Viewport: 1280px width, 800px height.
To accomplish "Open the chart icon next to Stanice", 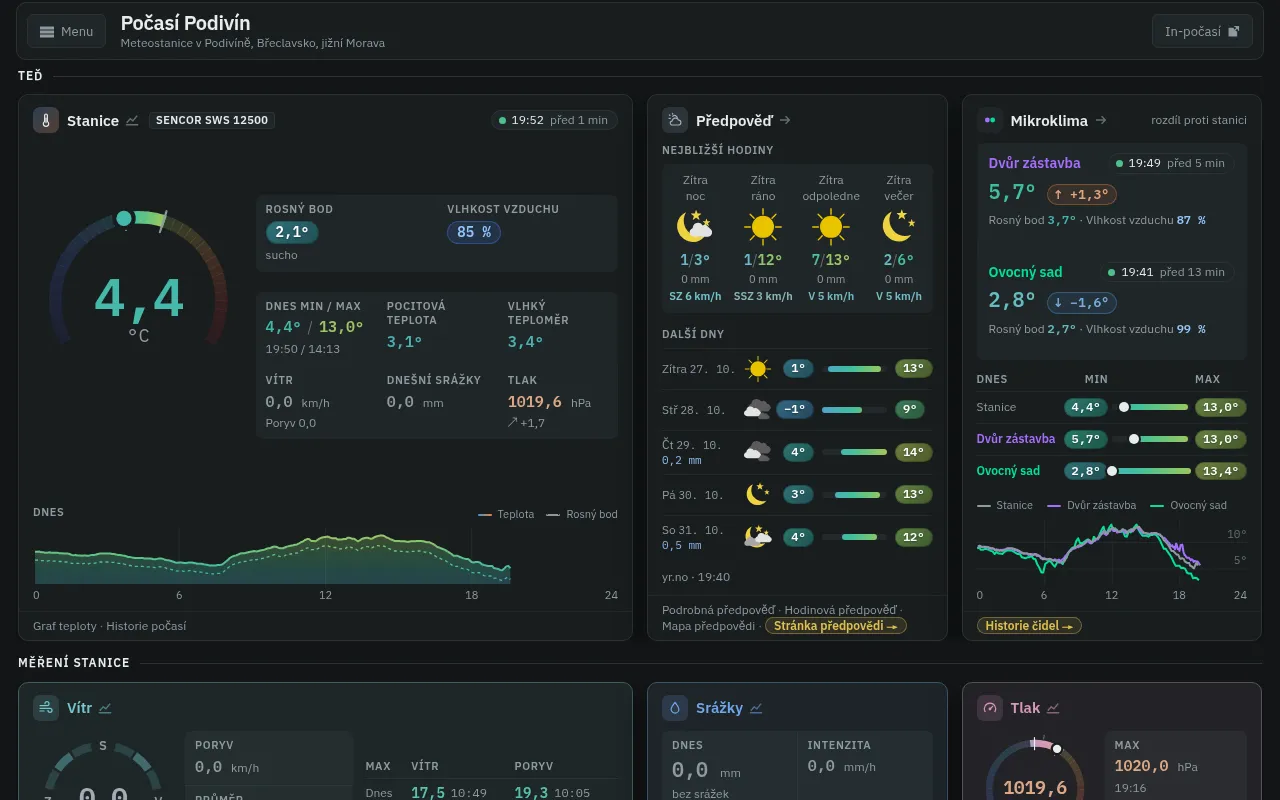I will click(132, 120).
